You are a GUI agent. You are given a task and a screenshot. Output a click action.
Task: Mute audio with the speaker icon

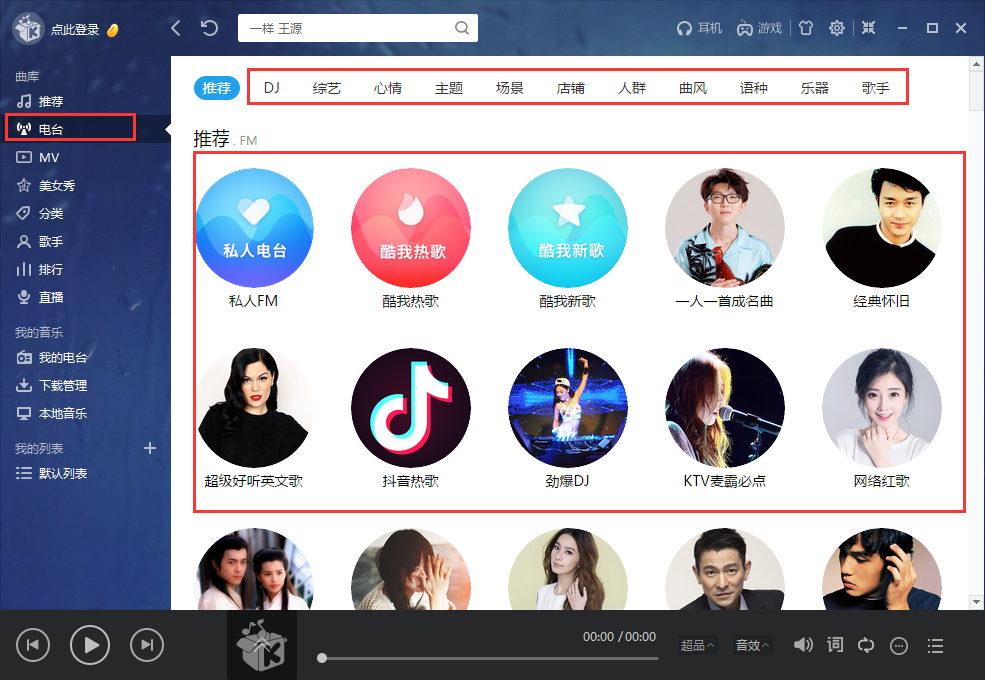(803, 645)
